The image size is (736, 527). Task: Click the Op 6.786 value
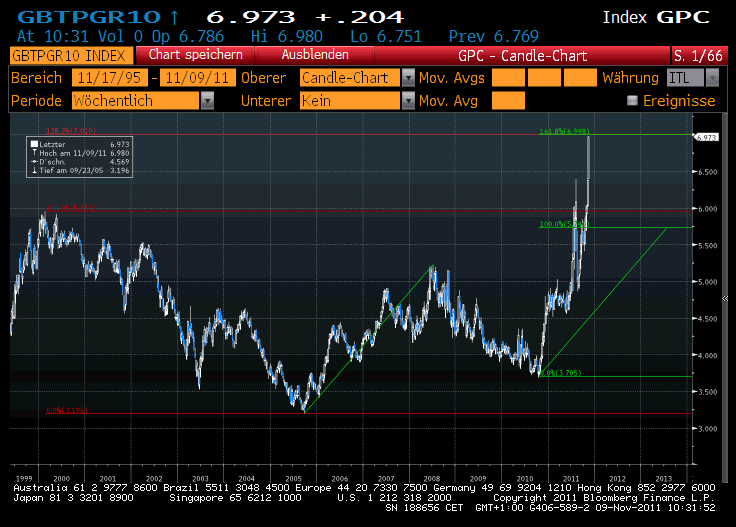click(x=188, y=37)
